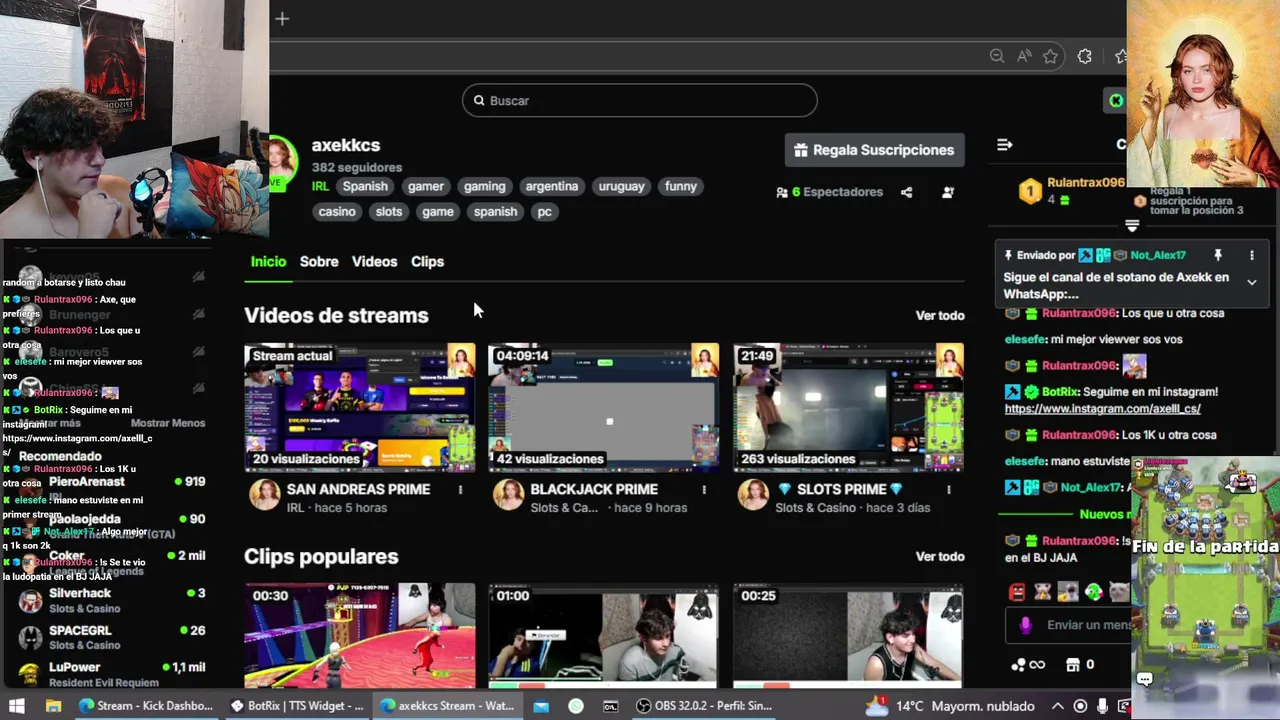Open the 6 Espectadores viewer count
Screen dimensions: 1280x720
coord(829,192)
